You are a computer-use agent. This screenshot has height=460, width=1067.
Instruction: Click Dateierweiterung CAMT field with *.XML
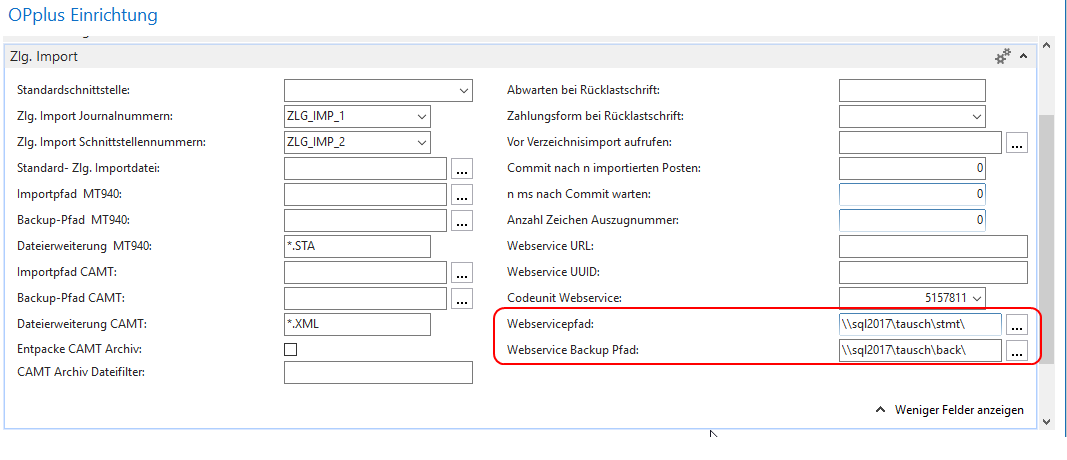(357, 324)
